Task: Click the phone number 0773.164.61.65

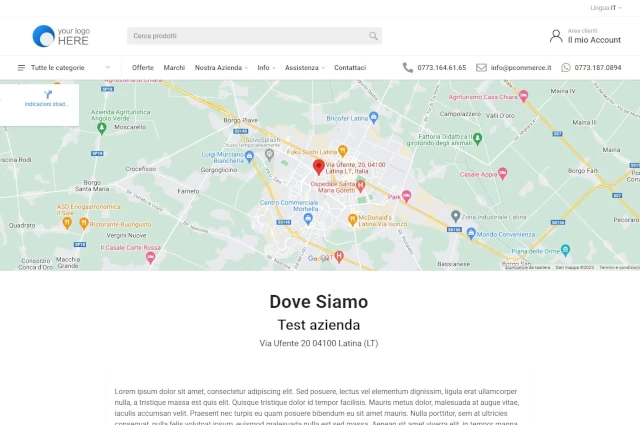Action: (442, 68)
